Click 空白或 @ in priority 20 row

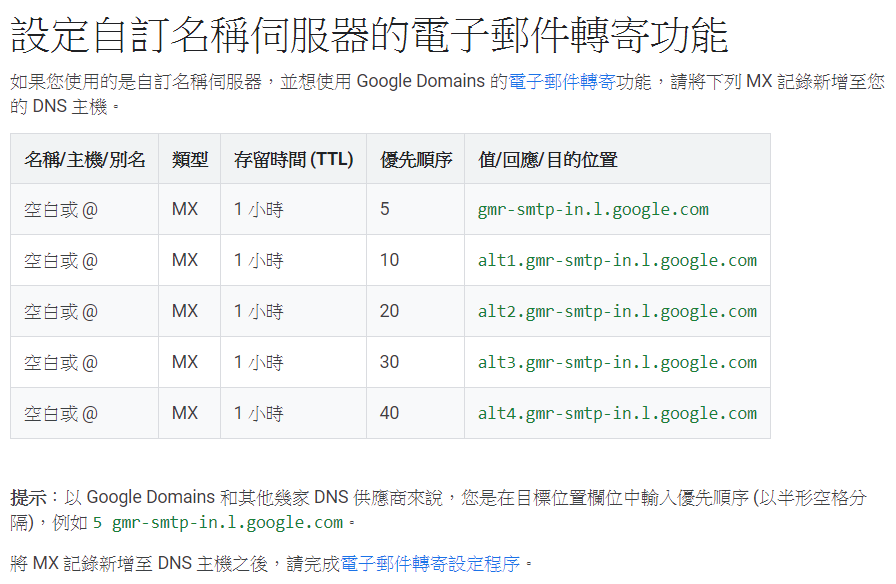(61, 311)
